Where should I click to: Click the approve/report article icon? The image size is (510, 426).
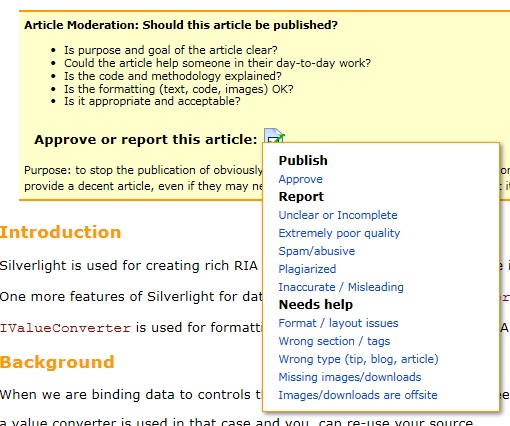coord(274,136)
